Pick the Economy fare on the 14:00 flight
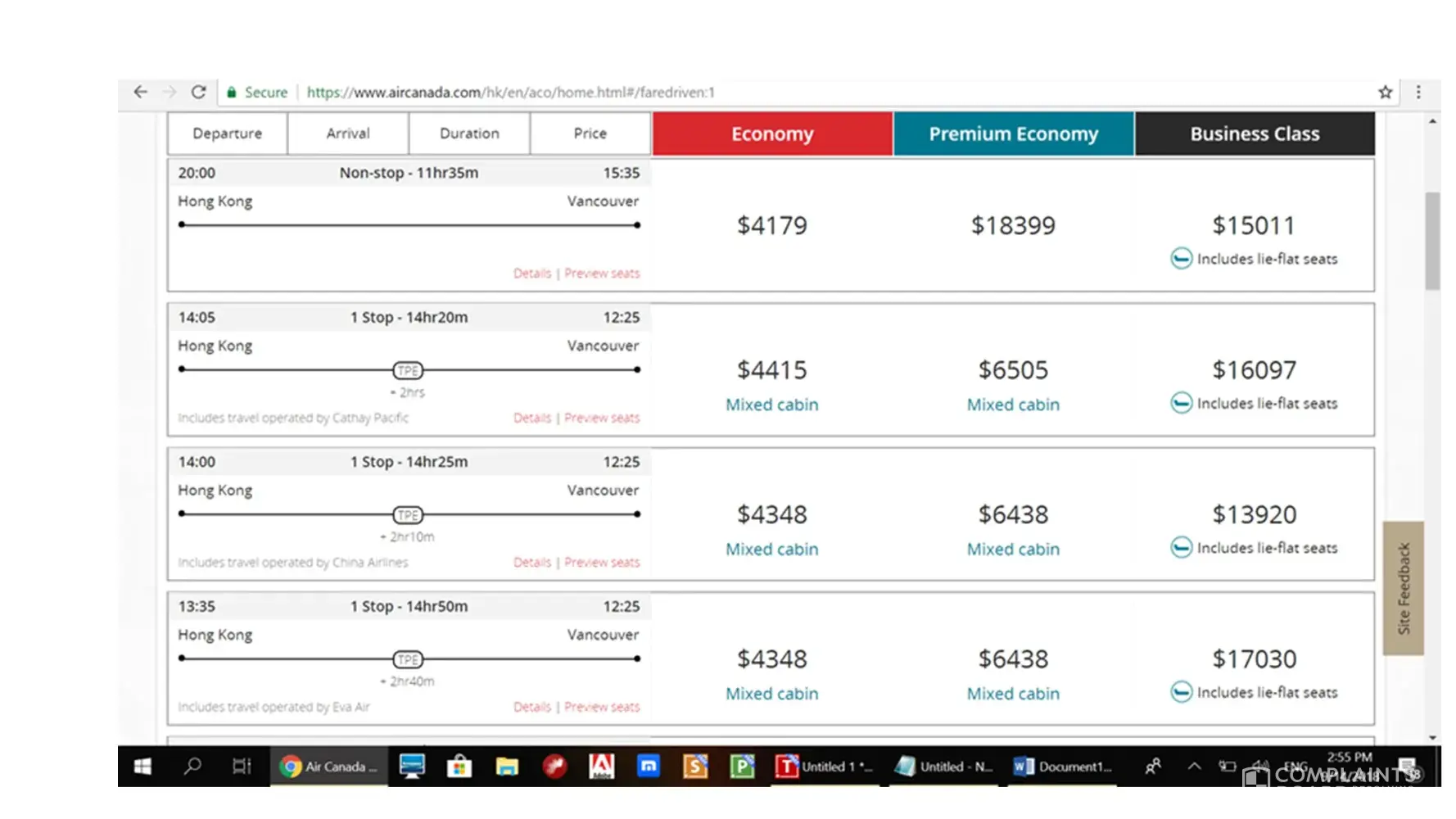 772,514
